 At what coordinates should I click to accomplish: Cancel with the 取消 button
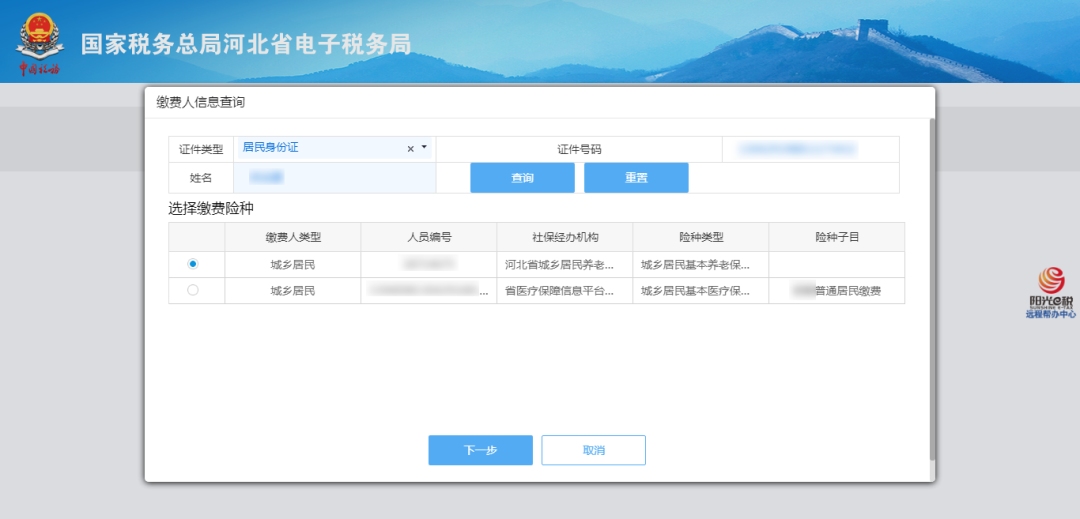pos(593,450)
